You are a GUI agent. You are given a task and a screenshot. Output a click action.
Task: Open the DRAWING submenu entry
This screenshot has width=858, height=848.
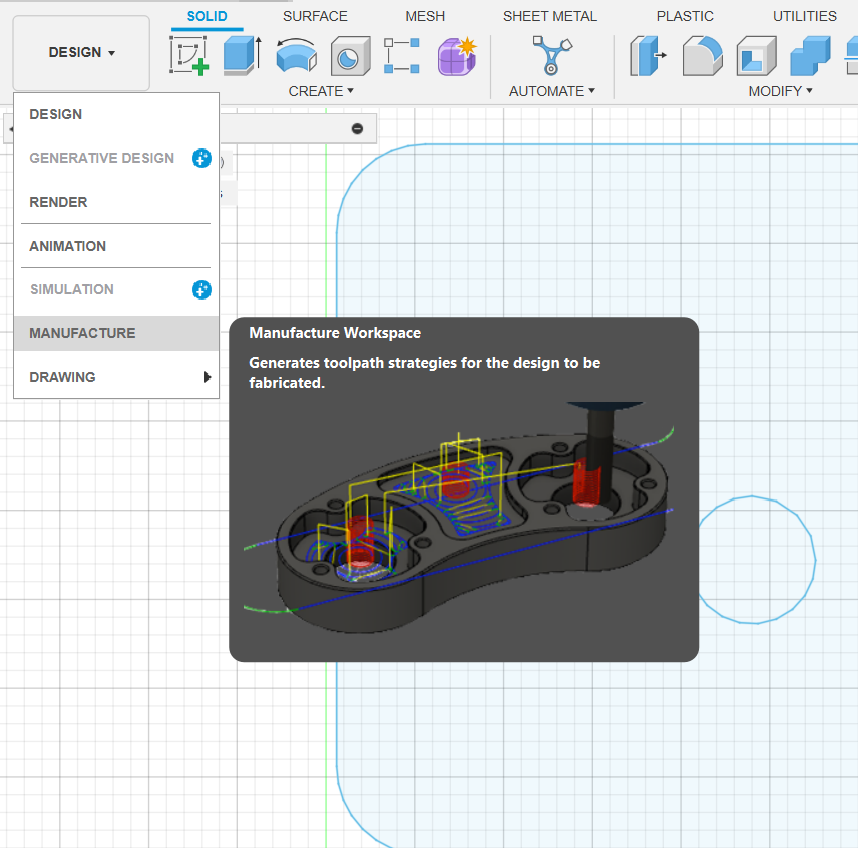(x=117, y=377)
